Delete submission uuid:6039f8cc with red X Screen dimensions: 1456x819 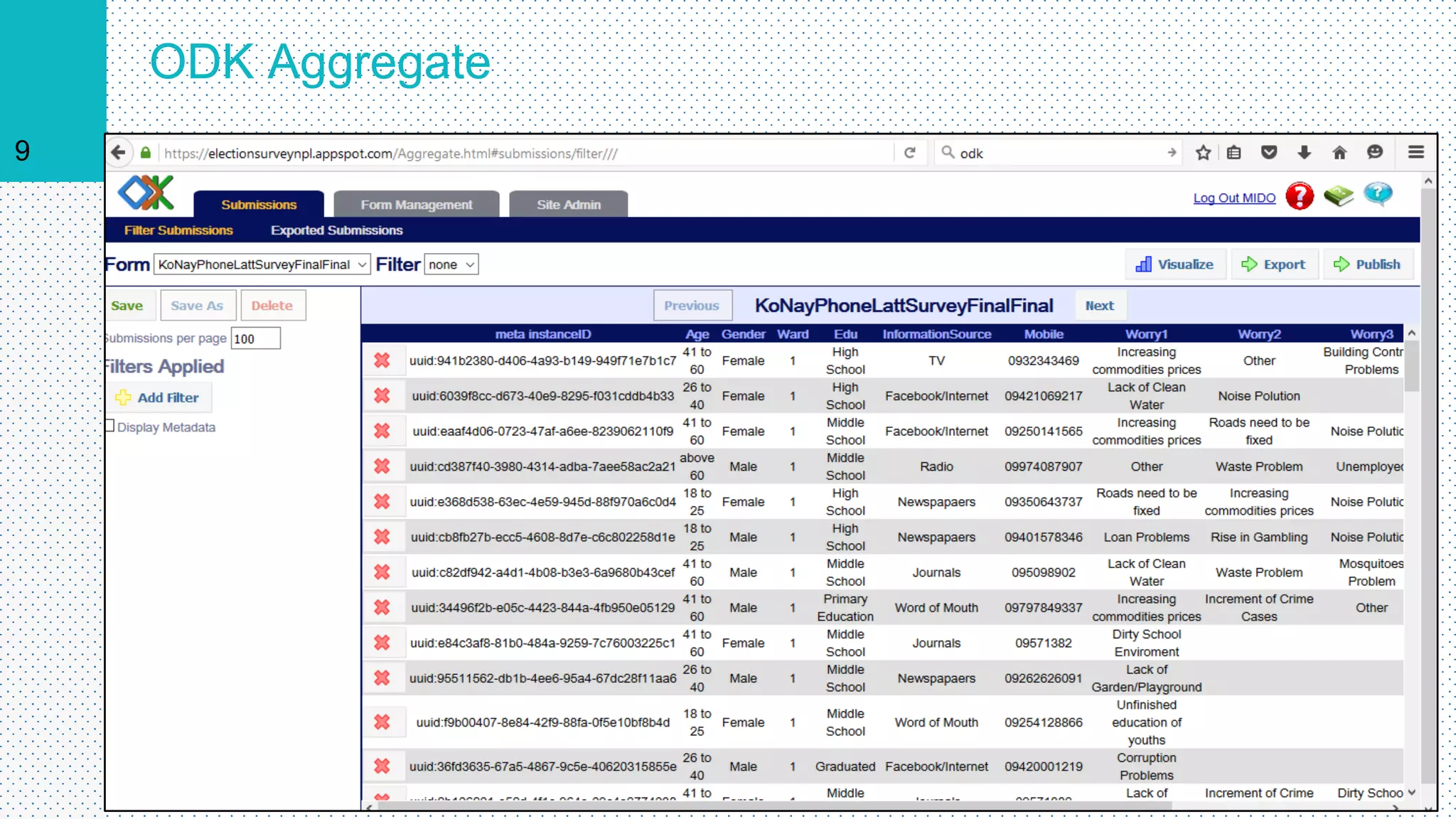tap(382, 395)
